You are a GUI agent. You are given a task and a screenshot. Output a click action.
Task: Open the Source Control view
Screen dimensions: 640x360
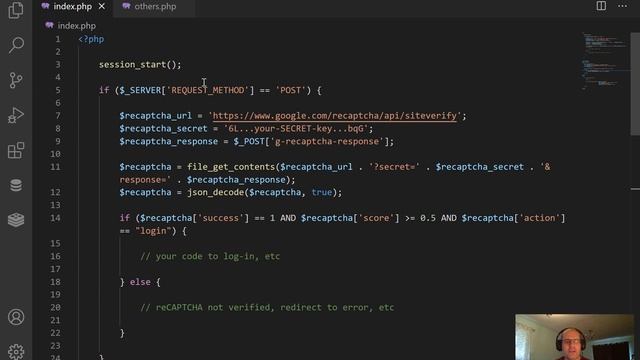pos(16,80)
